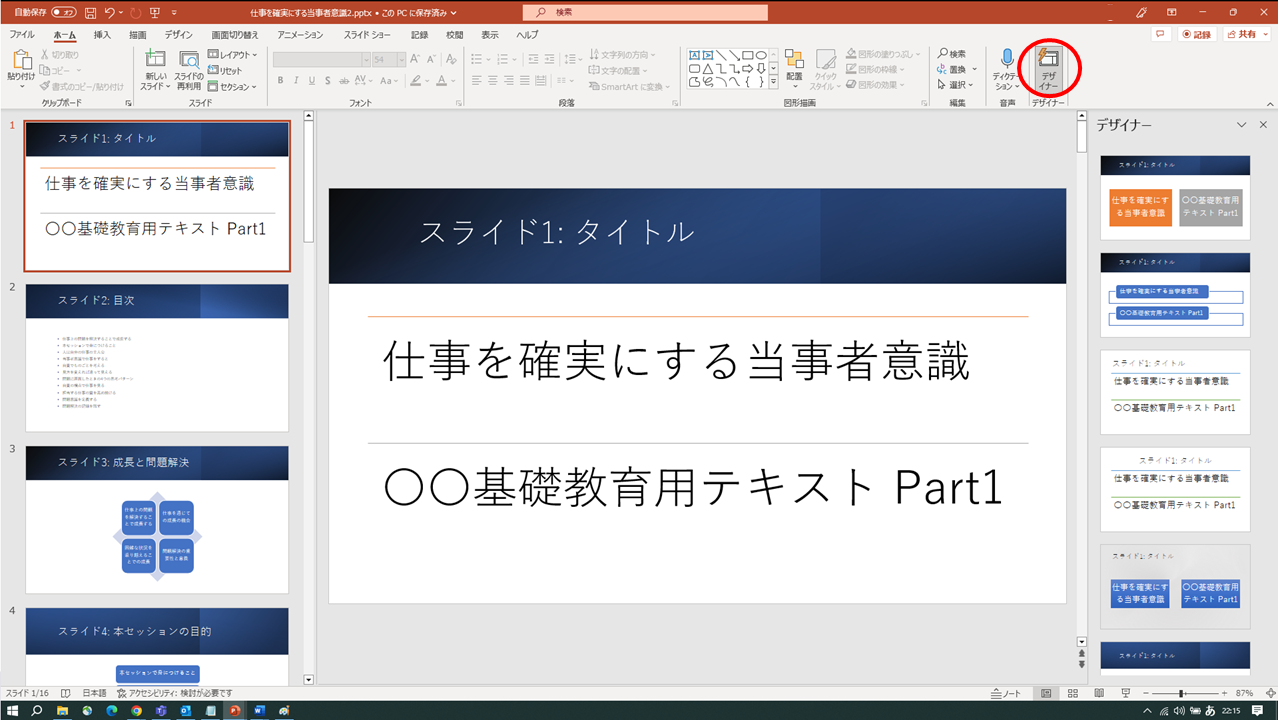Click accessibility check status (アクセシビリティ)
The height and width of the screenshot is (720, 1280).
175,693
